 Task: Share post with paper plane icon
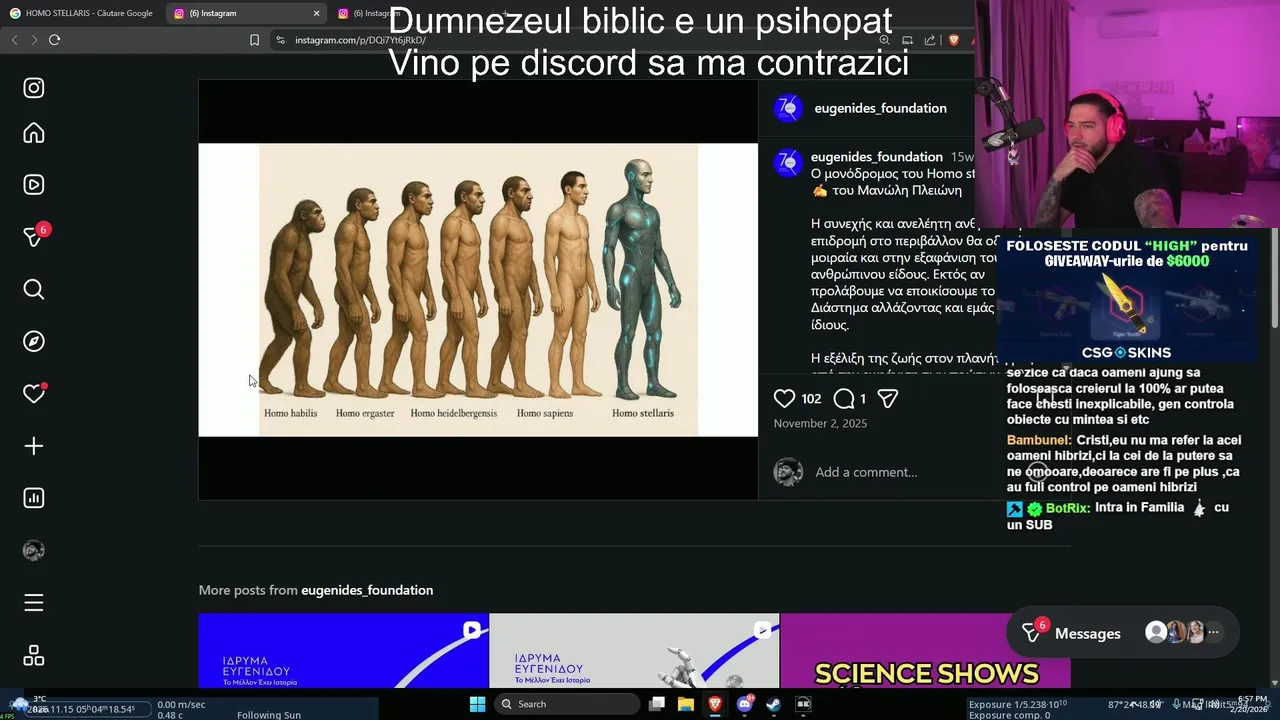coord(887,399)
